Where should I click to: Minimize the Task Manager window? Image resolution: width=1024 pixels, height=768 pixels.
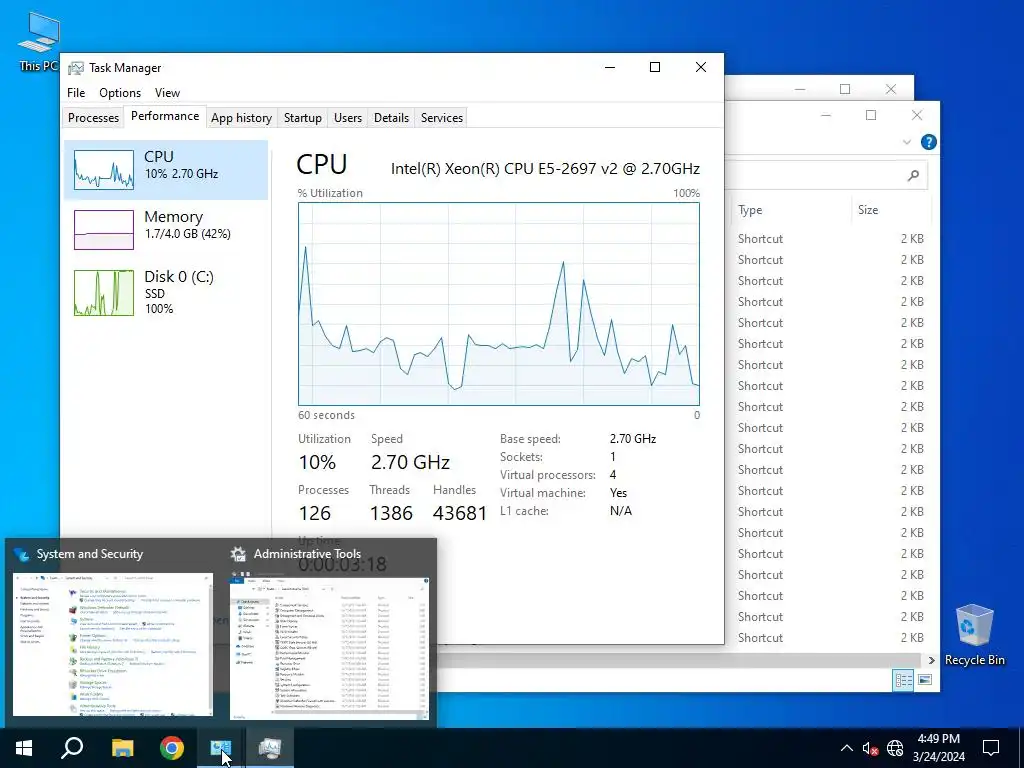(610, 67)
